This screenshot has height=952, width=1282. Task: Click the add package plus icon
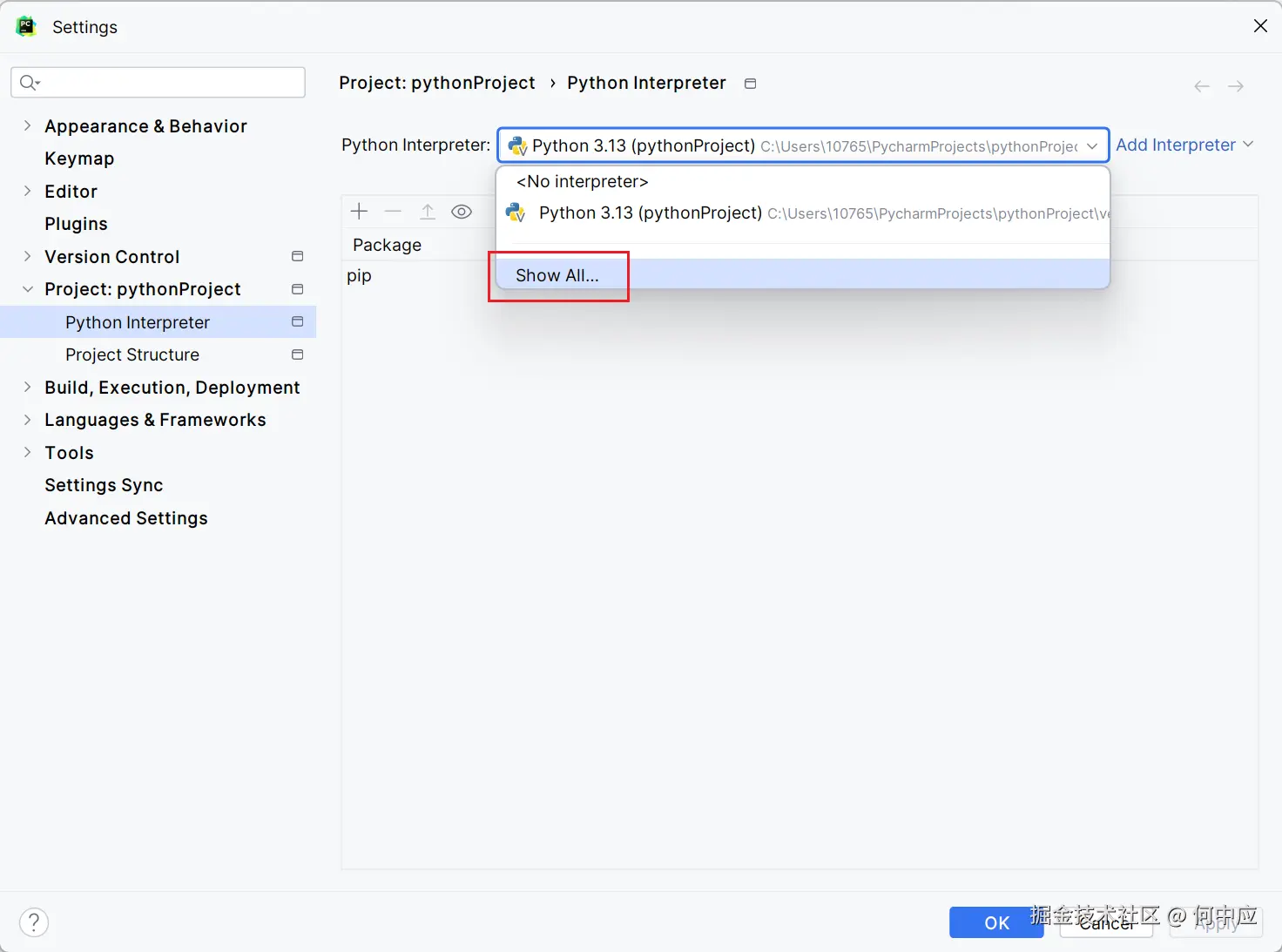coord(359,212)
